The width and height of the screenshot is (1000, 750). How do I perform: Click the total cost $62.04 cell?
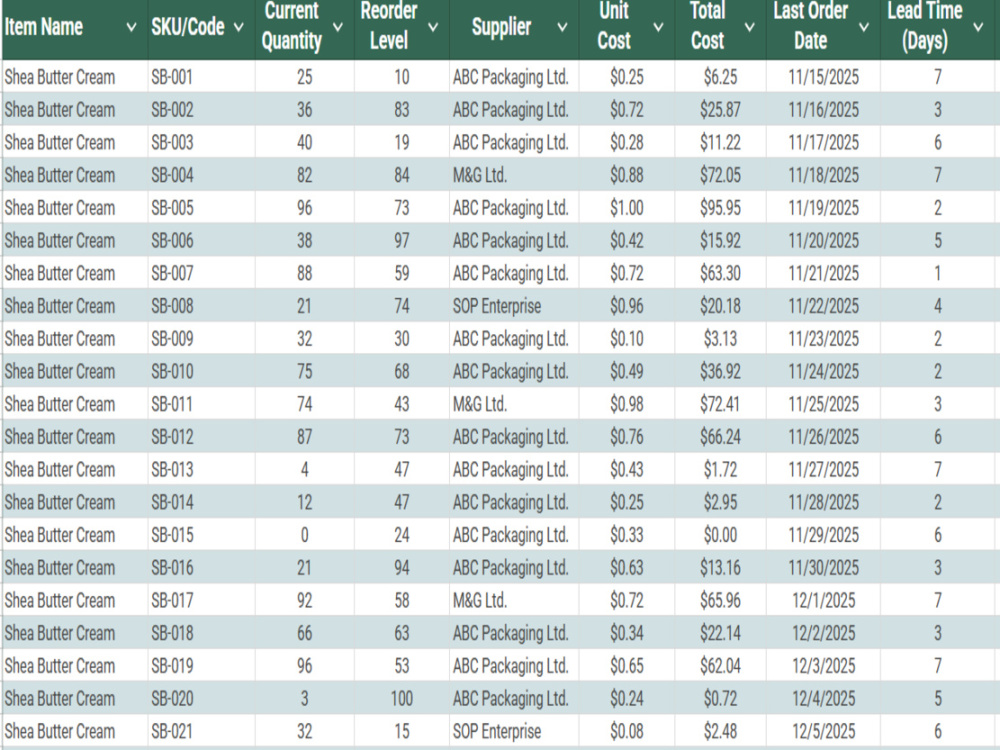pyautogui.click(x=721, y=666)
